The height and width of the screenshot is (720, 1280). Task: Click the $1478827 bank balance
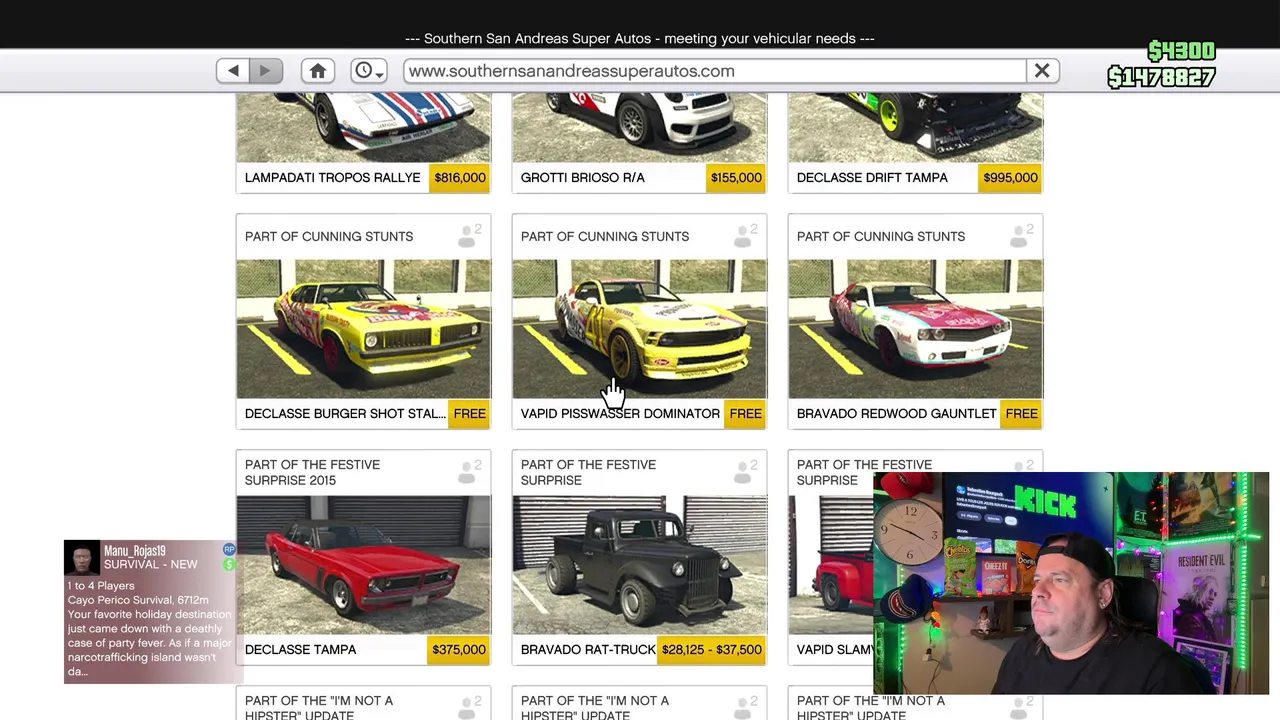coord(1162,77)
